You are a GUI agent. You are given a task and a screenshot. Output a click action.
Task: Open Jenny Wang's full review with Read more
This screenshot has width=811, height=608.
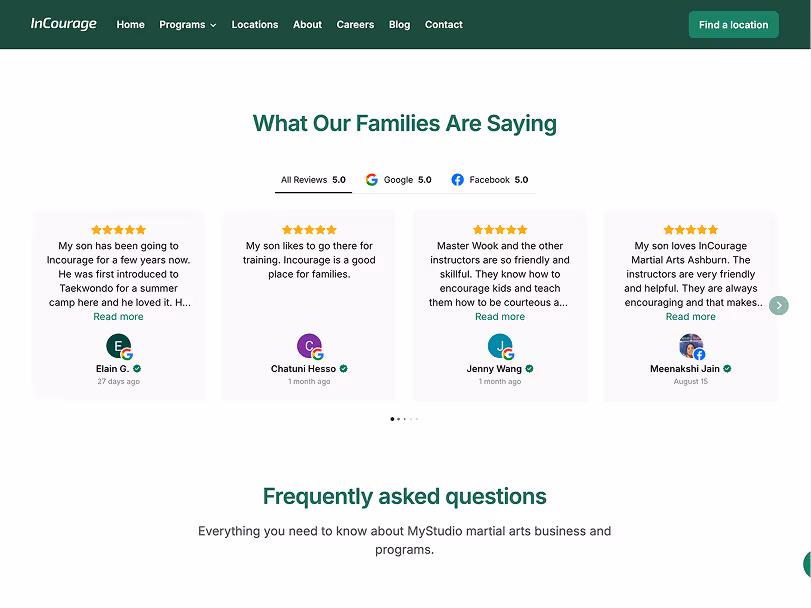click(499, 316)
